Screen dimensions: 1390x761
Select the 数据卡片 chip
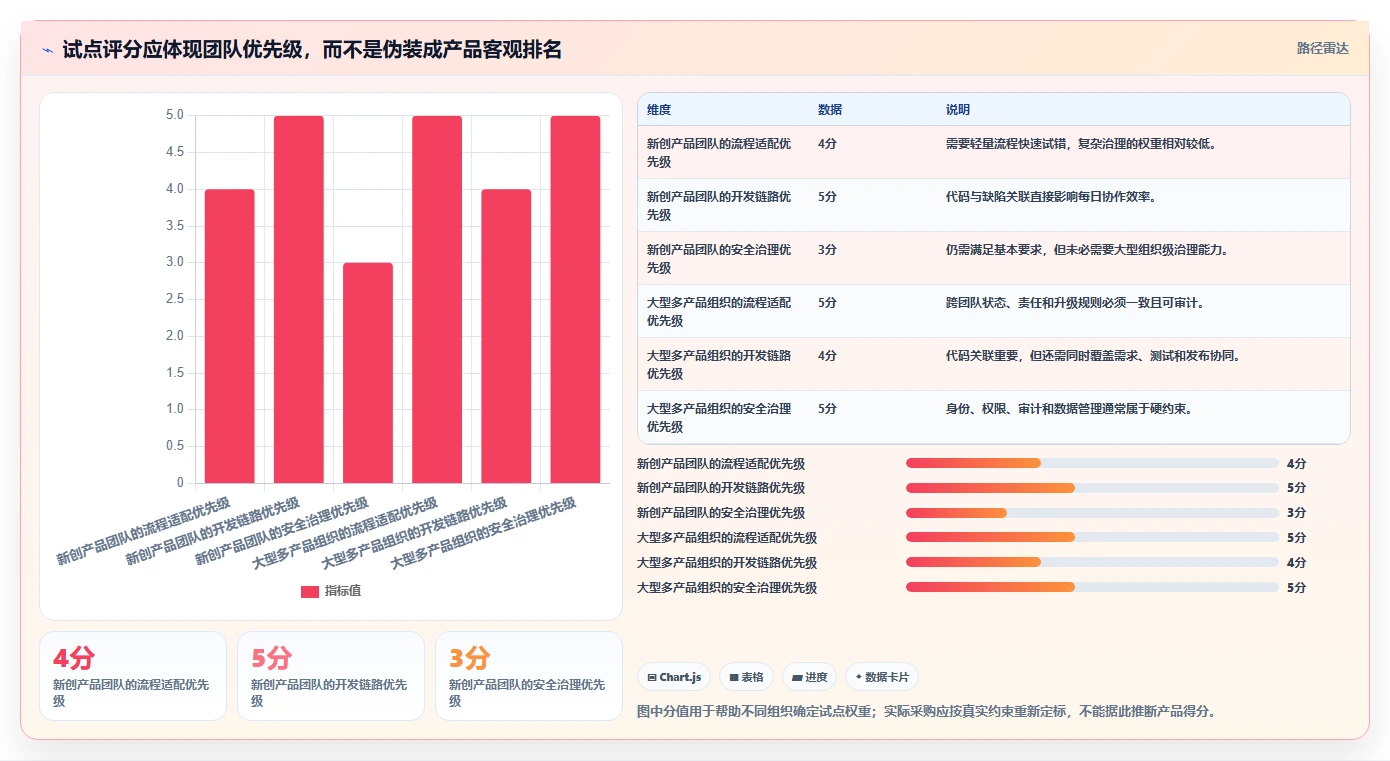coord(882,677)
